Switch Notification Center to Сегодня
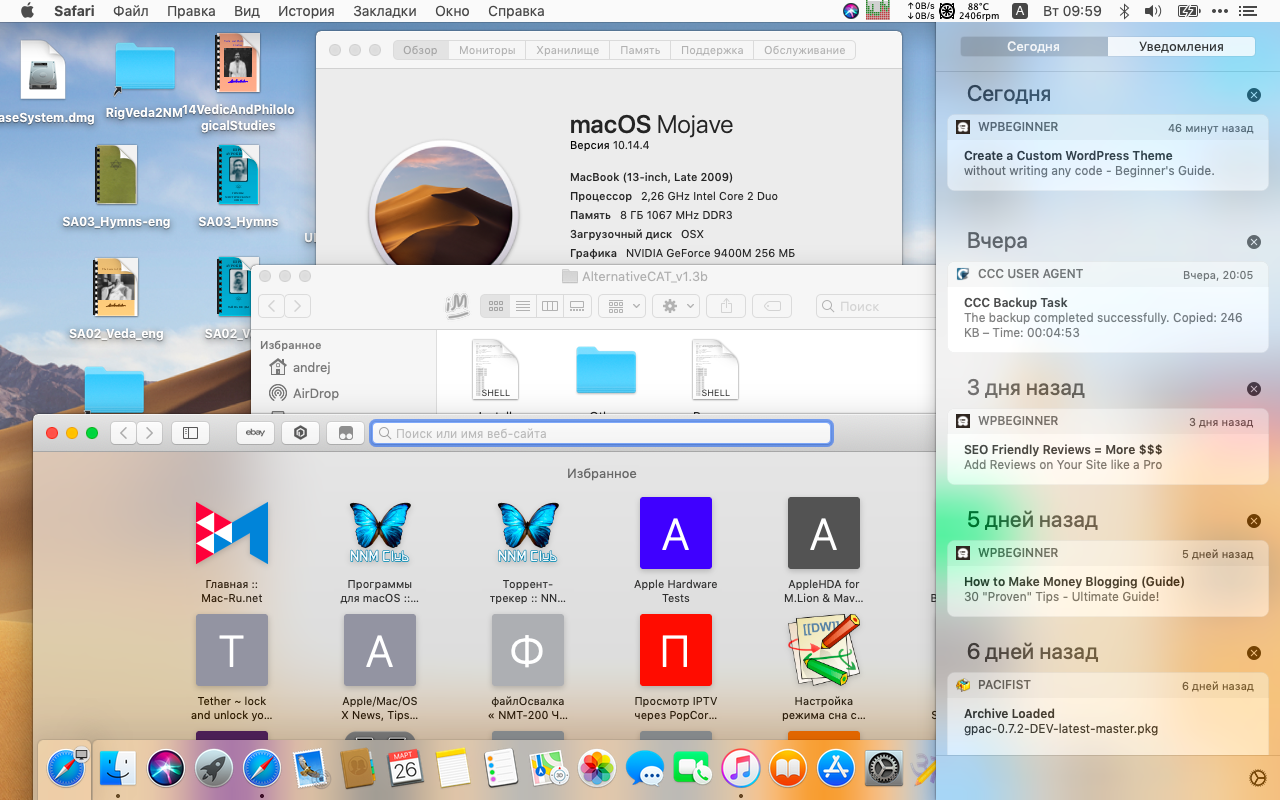 (x=1034, y=47)
